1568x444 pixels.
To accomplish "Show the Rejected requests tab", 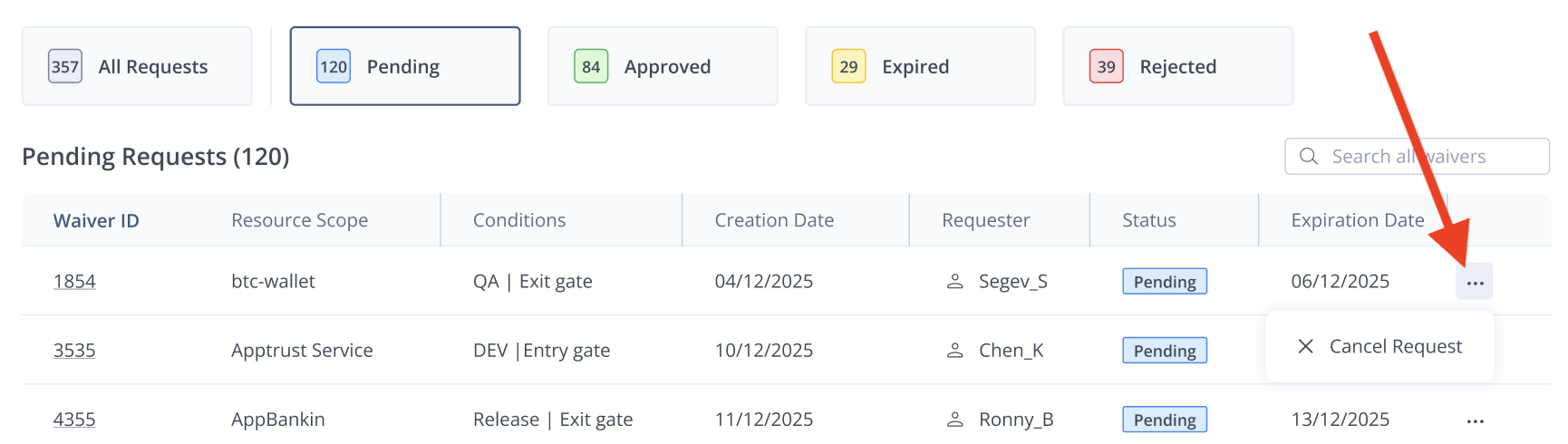I will click(1177, 66).
